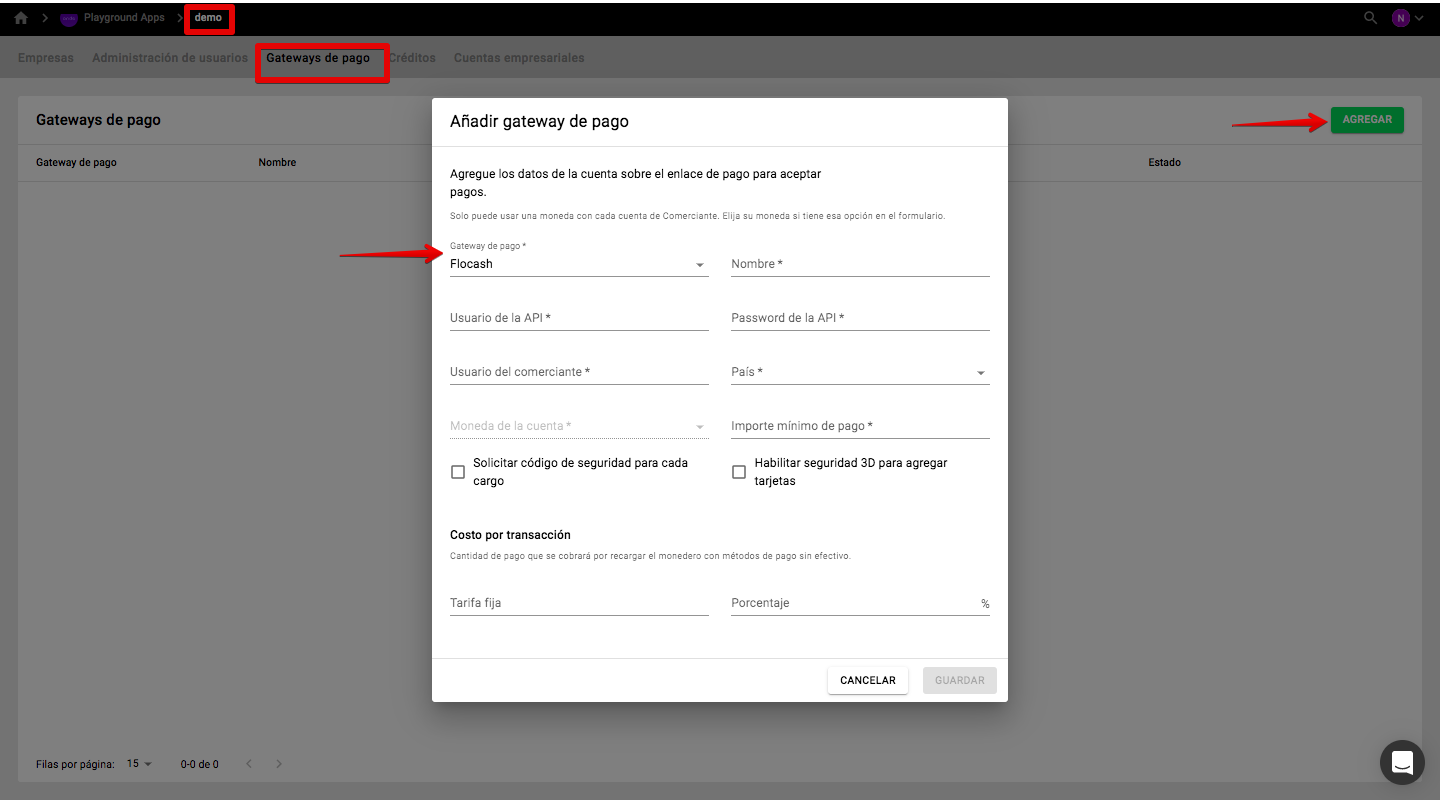Open the chat support widget
This screenshot has width=1440, height=800.
coord(1402,763)
